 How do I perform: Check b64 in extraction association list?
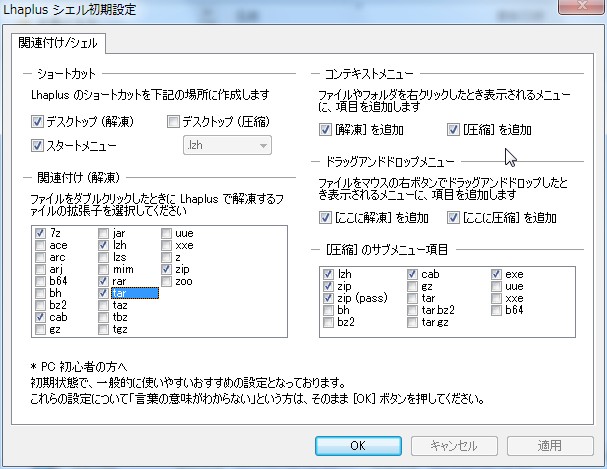40,281
